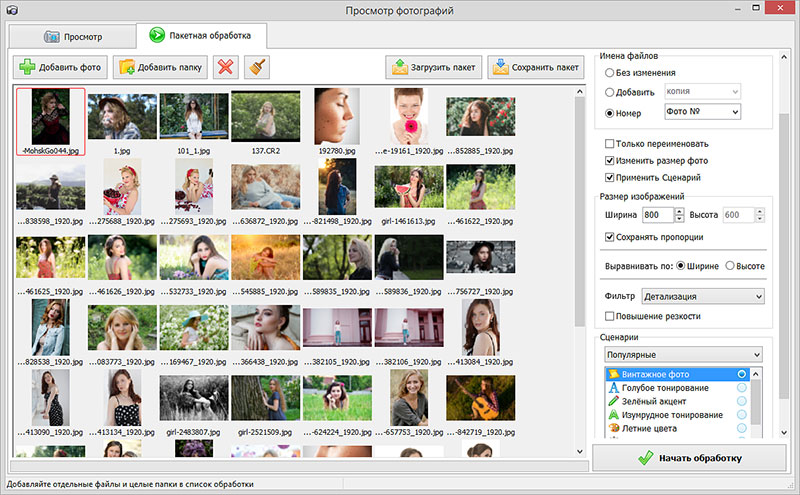The height and width of the screenshot is (495, 800).
Task: Select thumbnail MohskGo044.jpg
Action: pyautogui.click(x=51, y=121)
